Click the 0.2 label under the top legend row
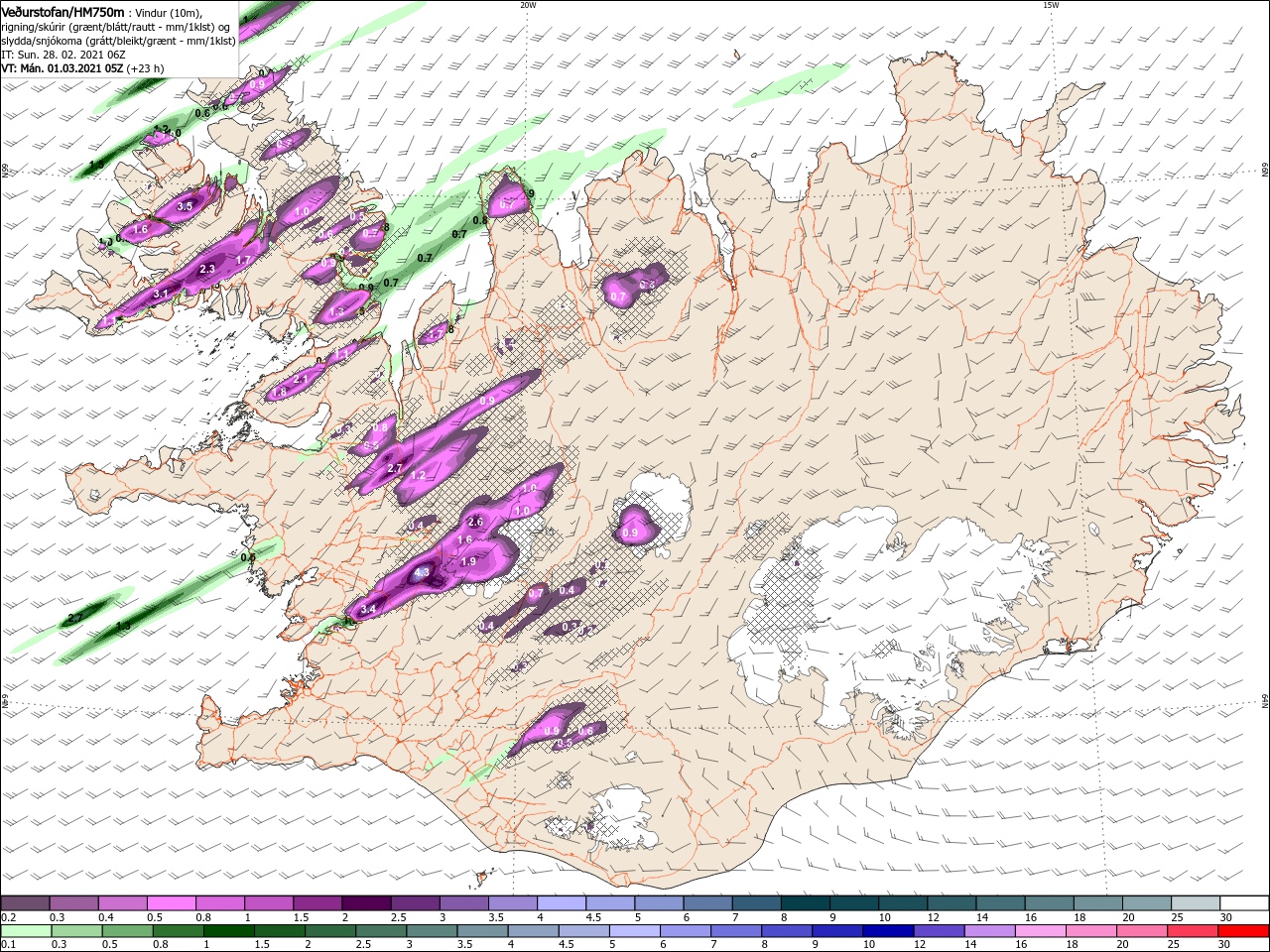The width and height of the screenshot is (1270, 952). point(8,917)
